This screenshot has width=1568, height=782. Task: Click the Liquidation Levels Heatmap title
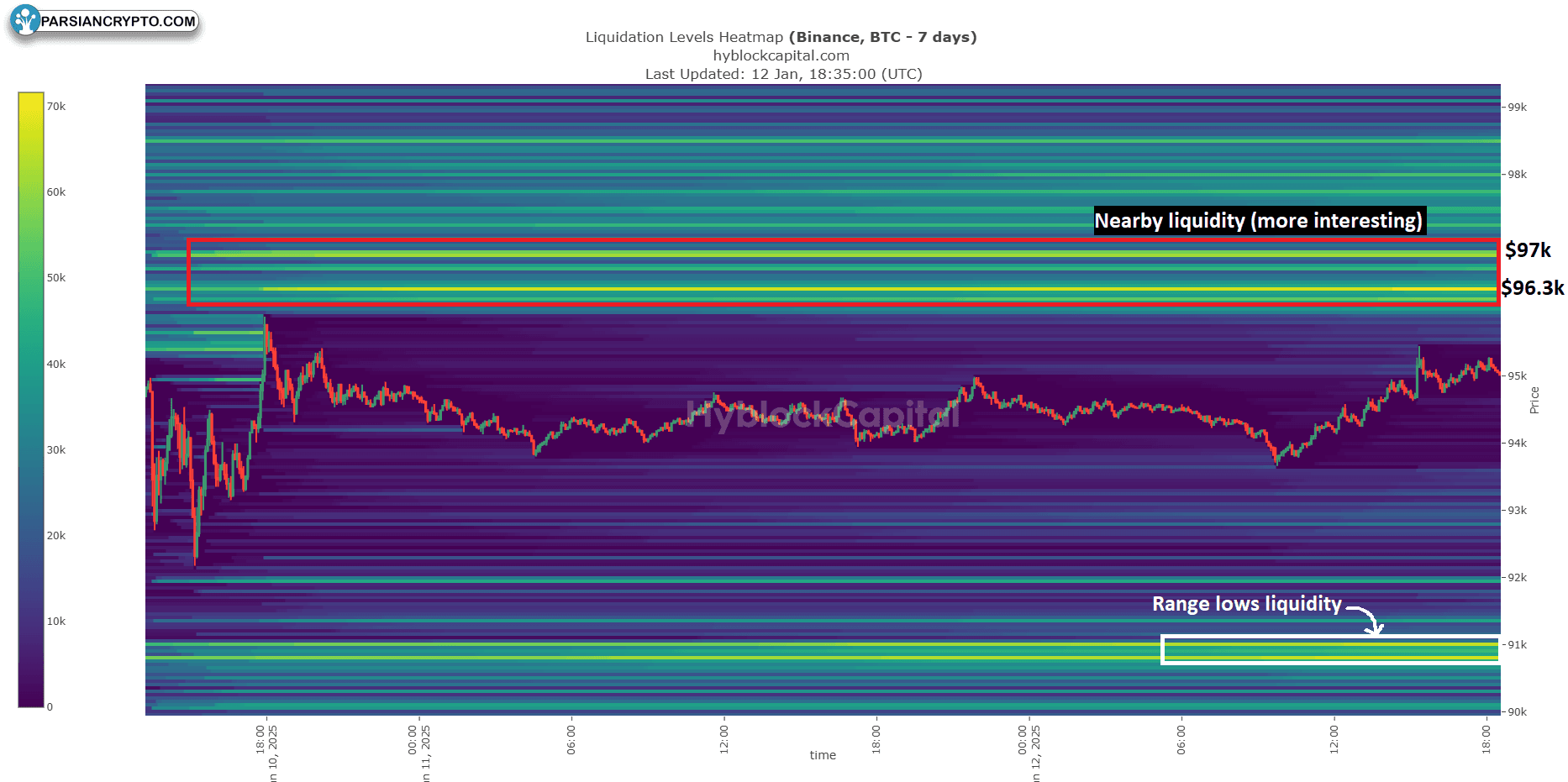click(781, 37)
